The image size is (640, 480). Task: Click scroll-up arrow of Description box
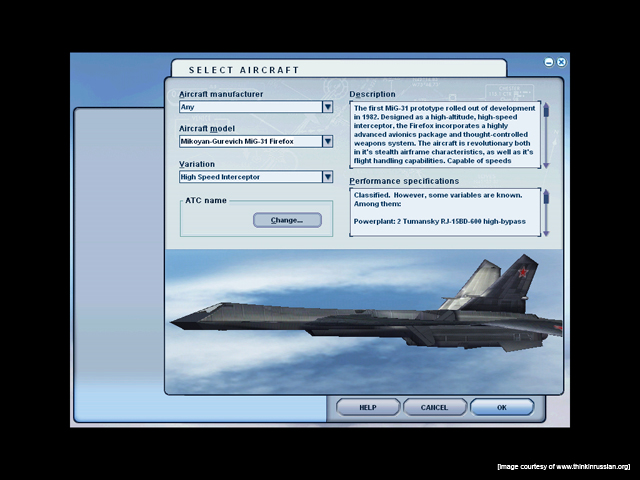click(x=546, y=105)
